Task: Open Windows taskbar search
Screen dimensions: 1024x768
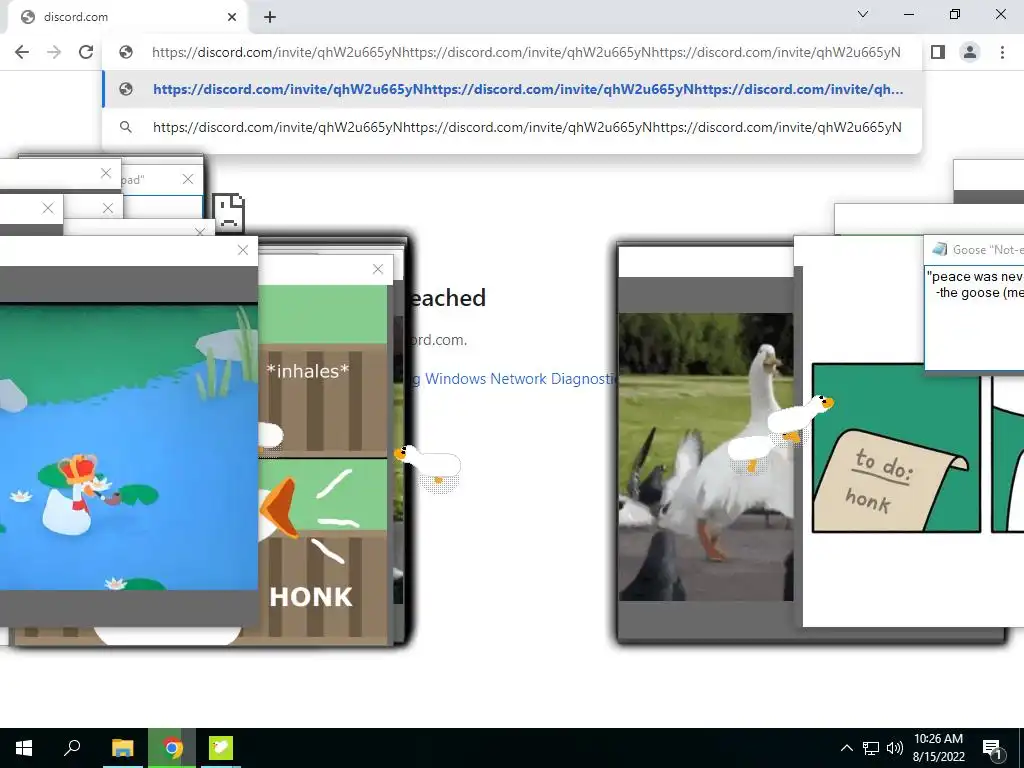Action: (72, 748)
